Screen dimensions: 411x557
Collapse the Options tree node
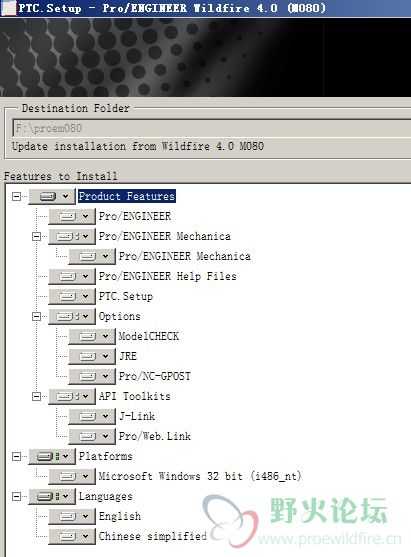pos(36,317)
